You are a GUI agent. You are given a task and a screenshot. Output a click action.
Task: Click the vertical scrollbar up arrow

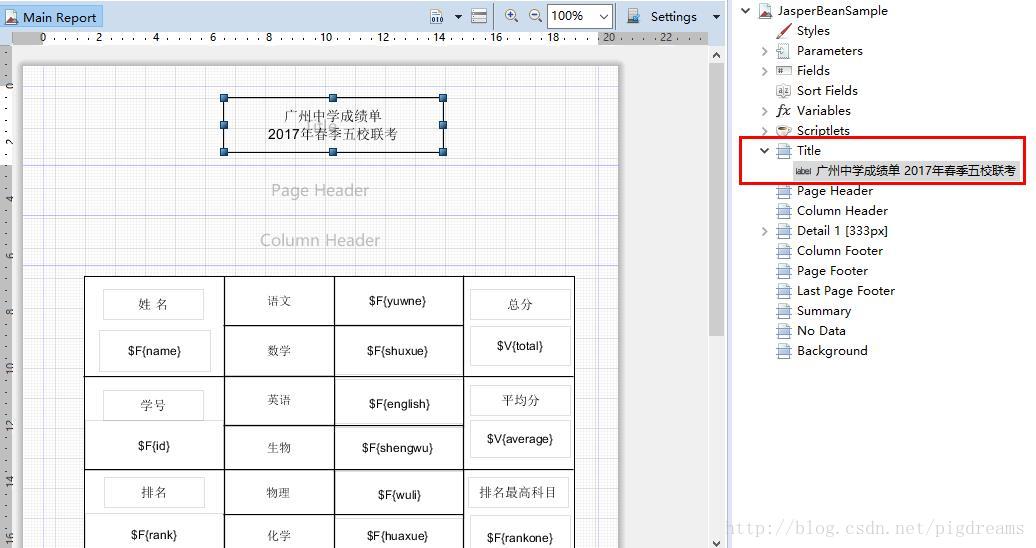717,55
